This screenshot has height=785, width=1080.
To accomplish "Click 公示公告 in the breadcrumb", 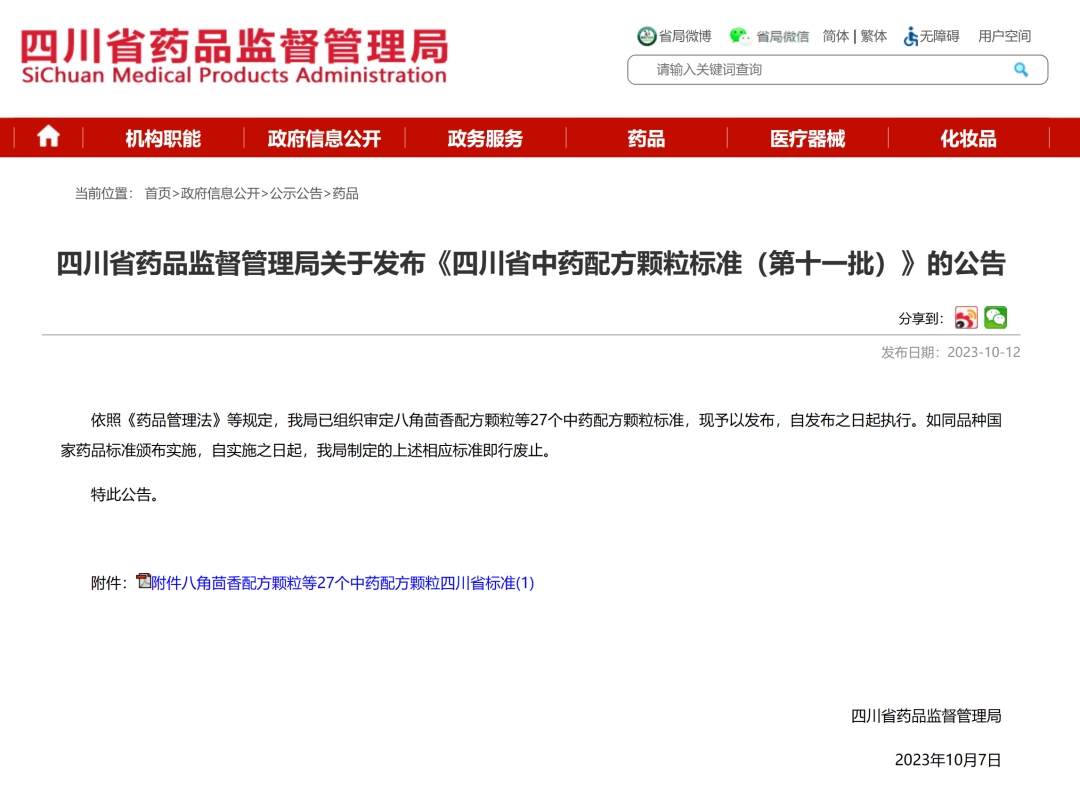I will click(296, 193).
